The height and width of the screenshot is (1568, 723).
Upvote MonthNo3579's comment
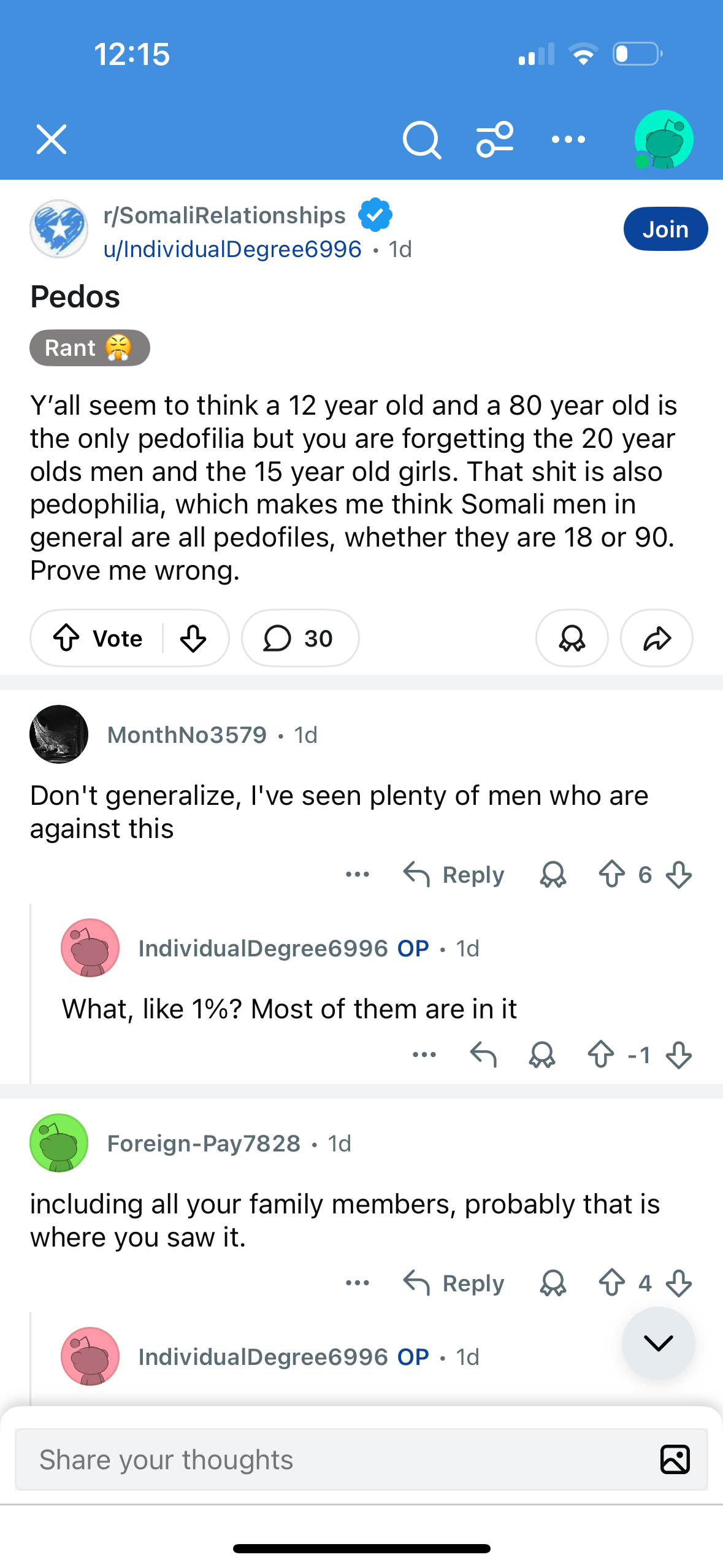[611, 874]
